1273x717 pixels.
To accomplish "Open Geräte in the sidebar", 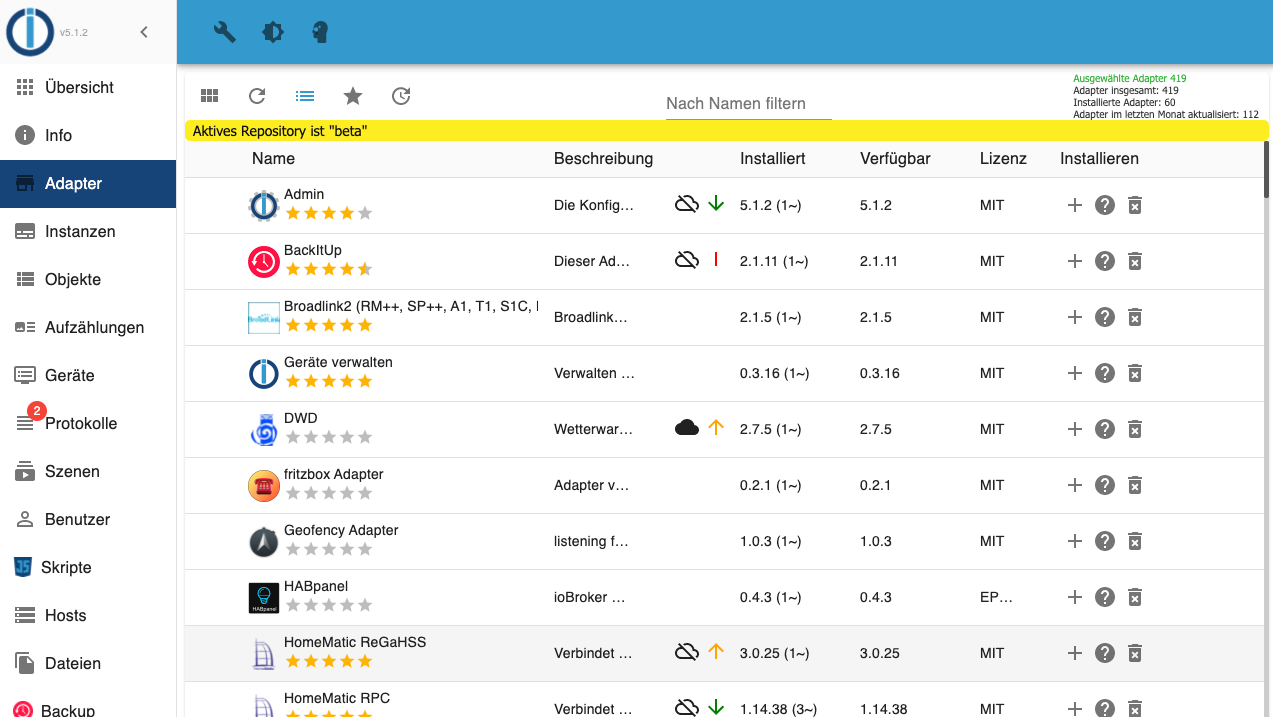I will pos(88,376).
